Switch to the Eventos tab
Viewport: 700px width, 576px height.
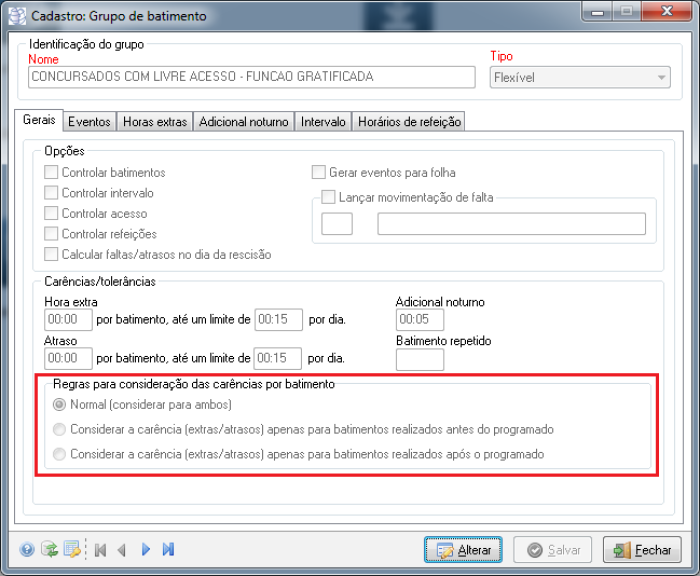click(x=89, y=122)
